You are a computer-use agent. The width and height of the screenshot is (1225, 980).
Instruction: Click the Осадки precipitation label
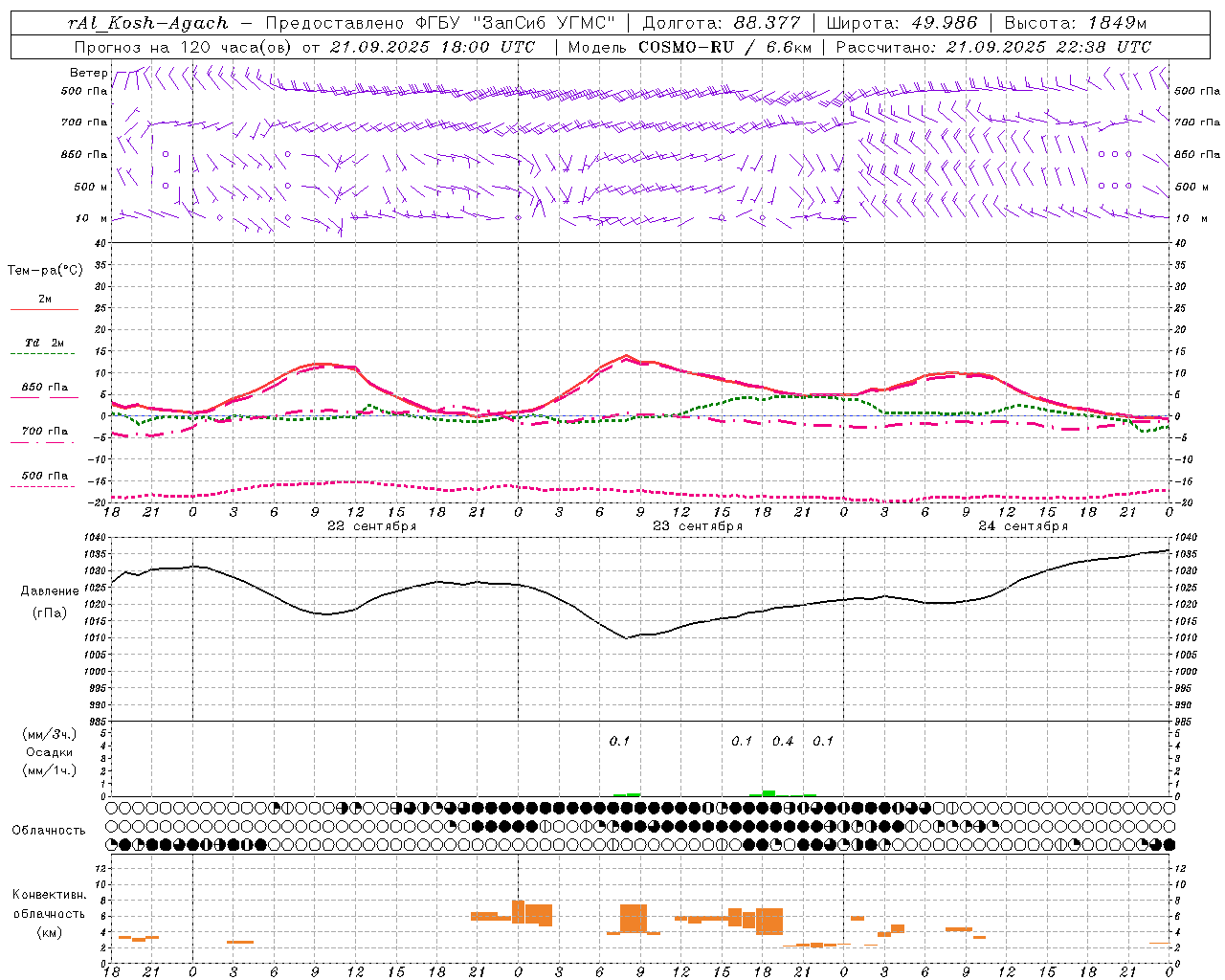50,752
